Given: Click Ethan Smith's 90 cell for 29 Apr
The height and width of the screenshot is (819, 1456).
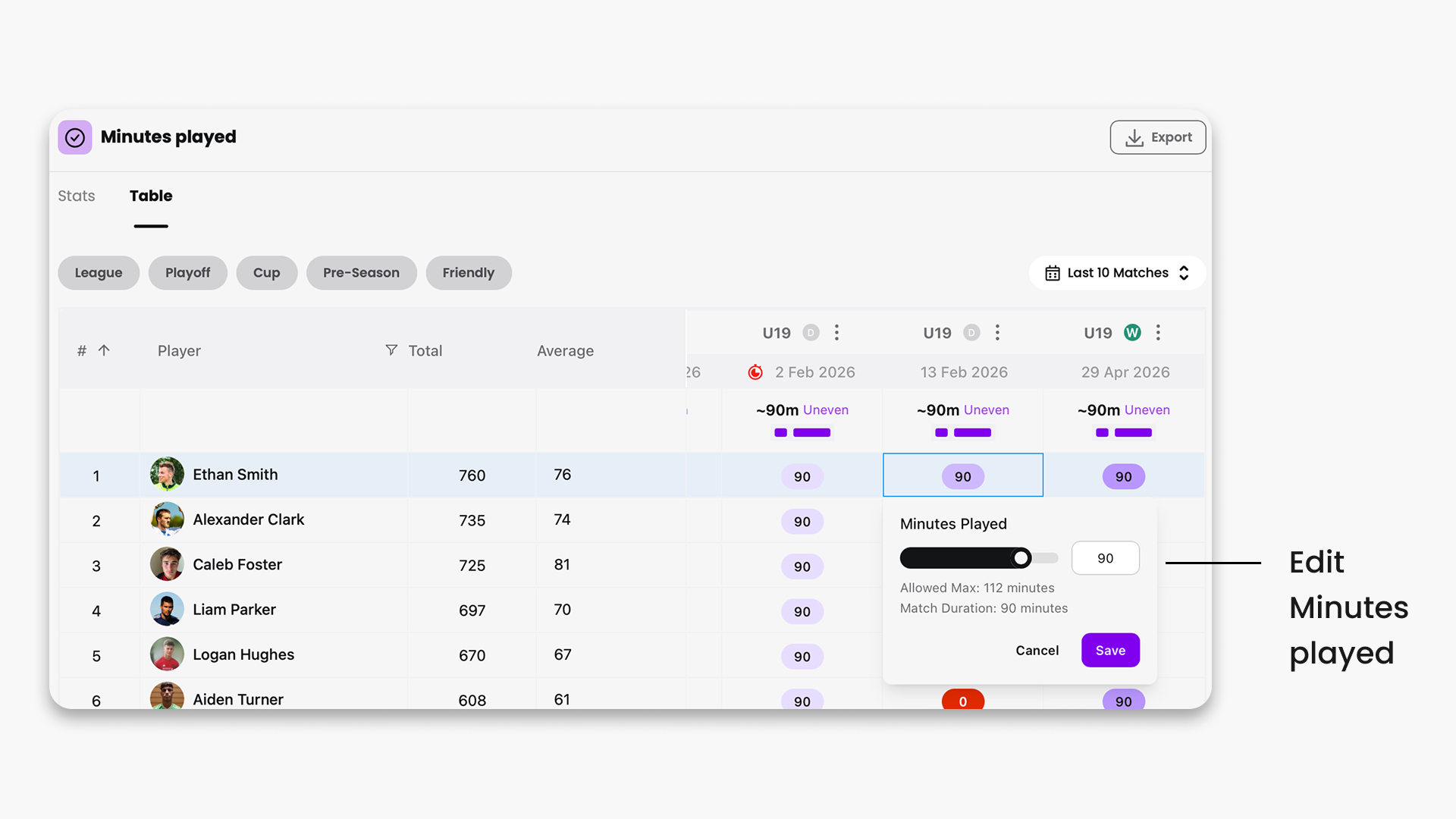Looking at the screenshot, I should point(1124,476).
